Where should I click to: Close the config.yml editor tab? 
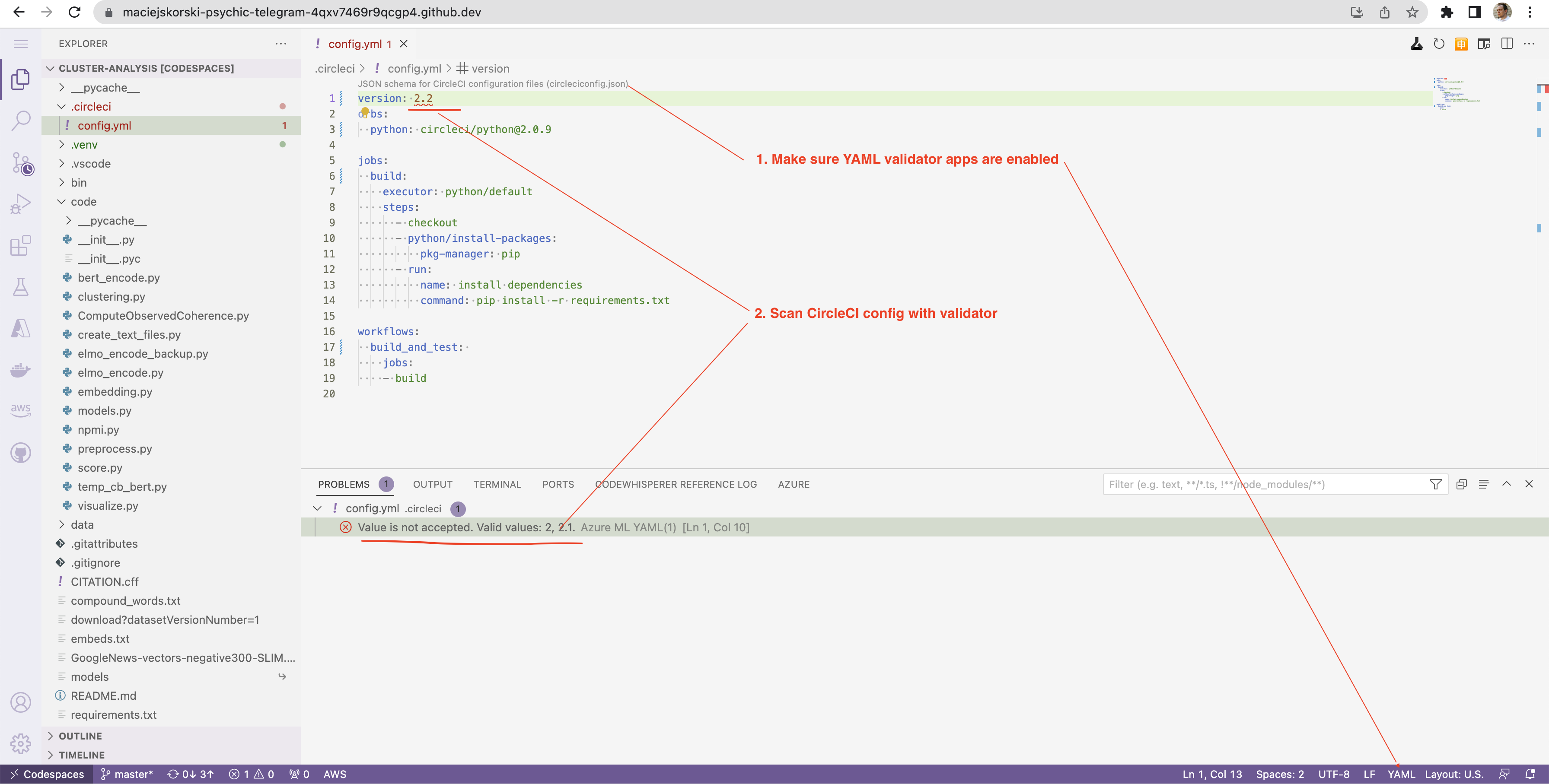coord(404,44)
